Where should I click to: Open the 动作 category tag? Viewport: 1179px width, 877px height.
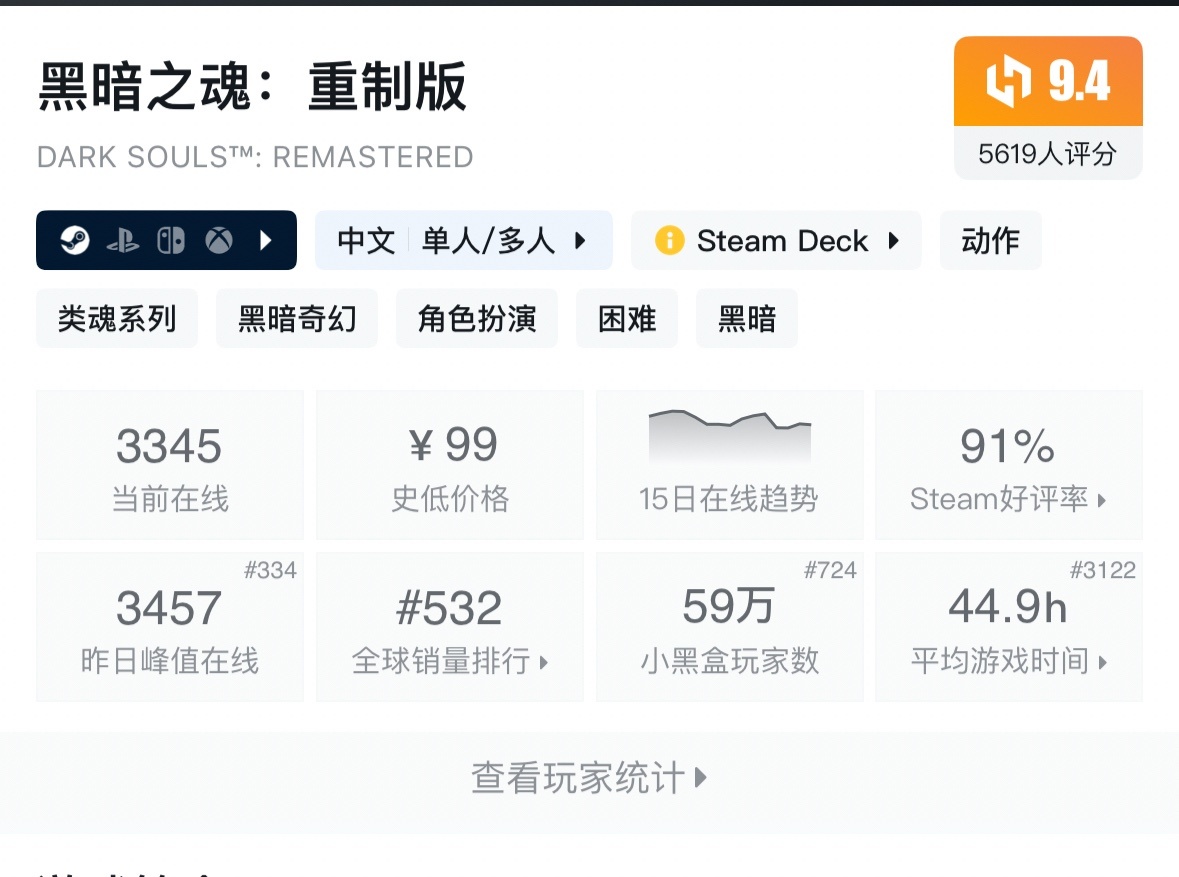tap(990, 240)
